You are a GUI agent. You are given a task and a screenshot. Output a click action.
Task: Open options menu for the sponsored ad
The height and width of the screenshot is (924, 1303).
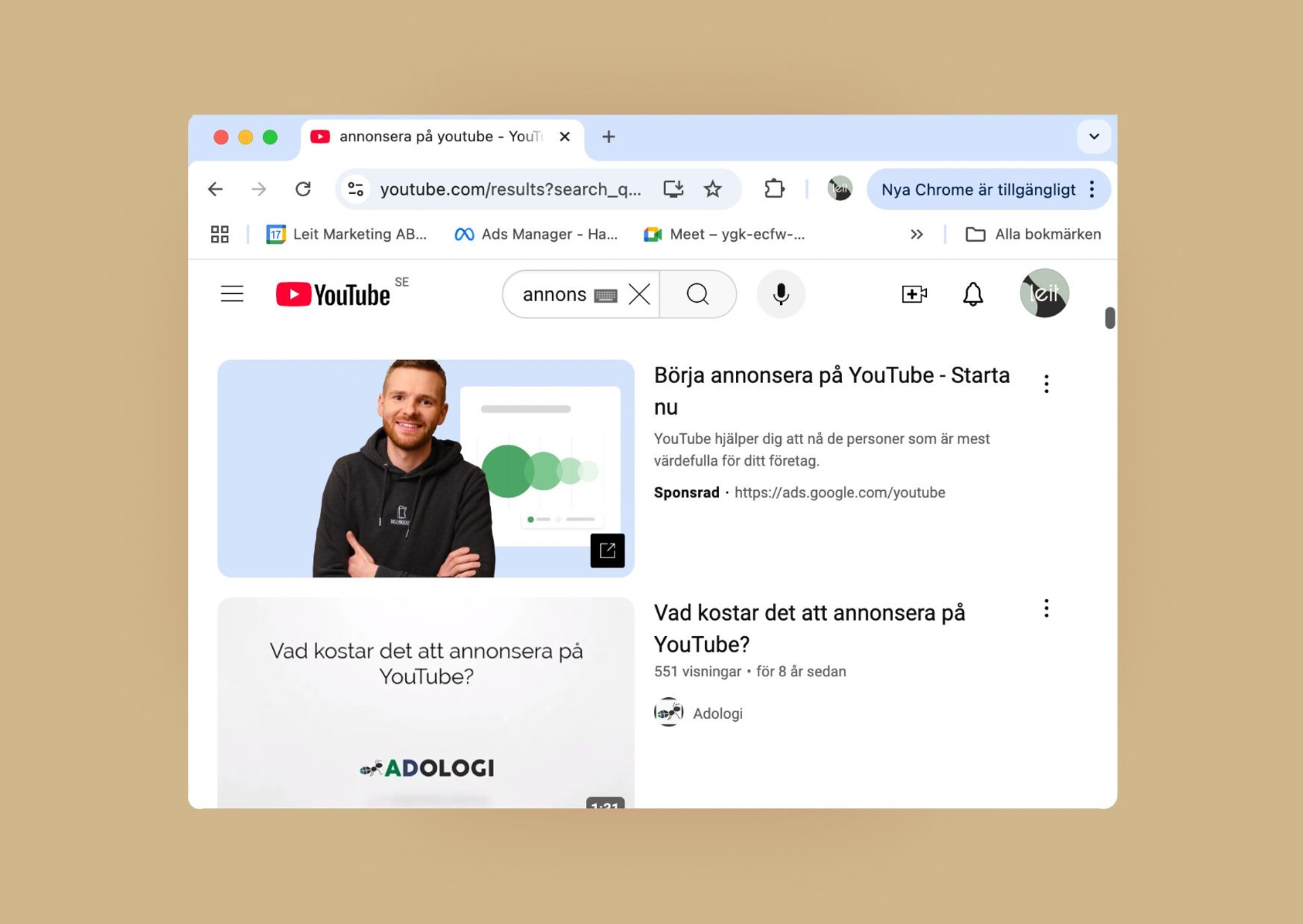[1046, 384]
